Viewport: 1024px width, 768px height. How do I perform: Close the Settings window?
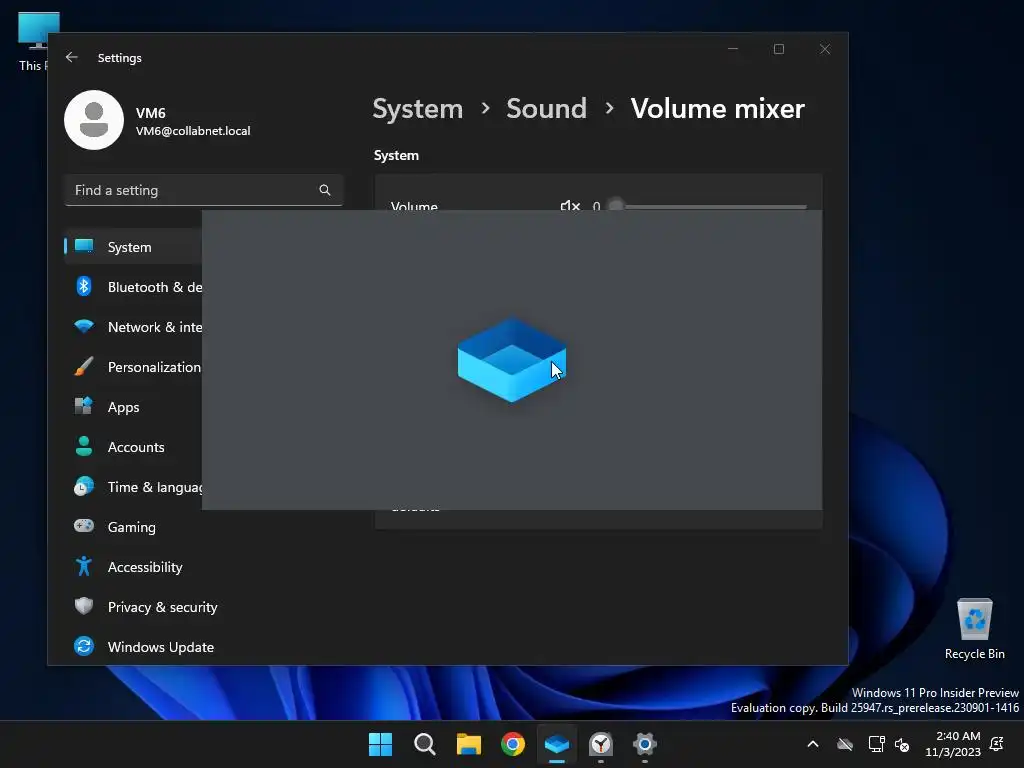click(825, 49)
